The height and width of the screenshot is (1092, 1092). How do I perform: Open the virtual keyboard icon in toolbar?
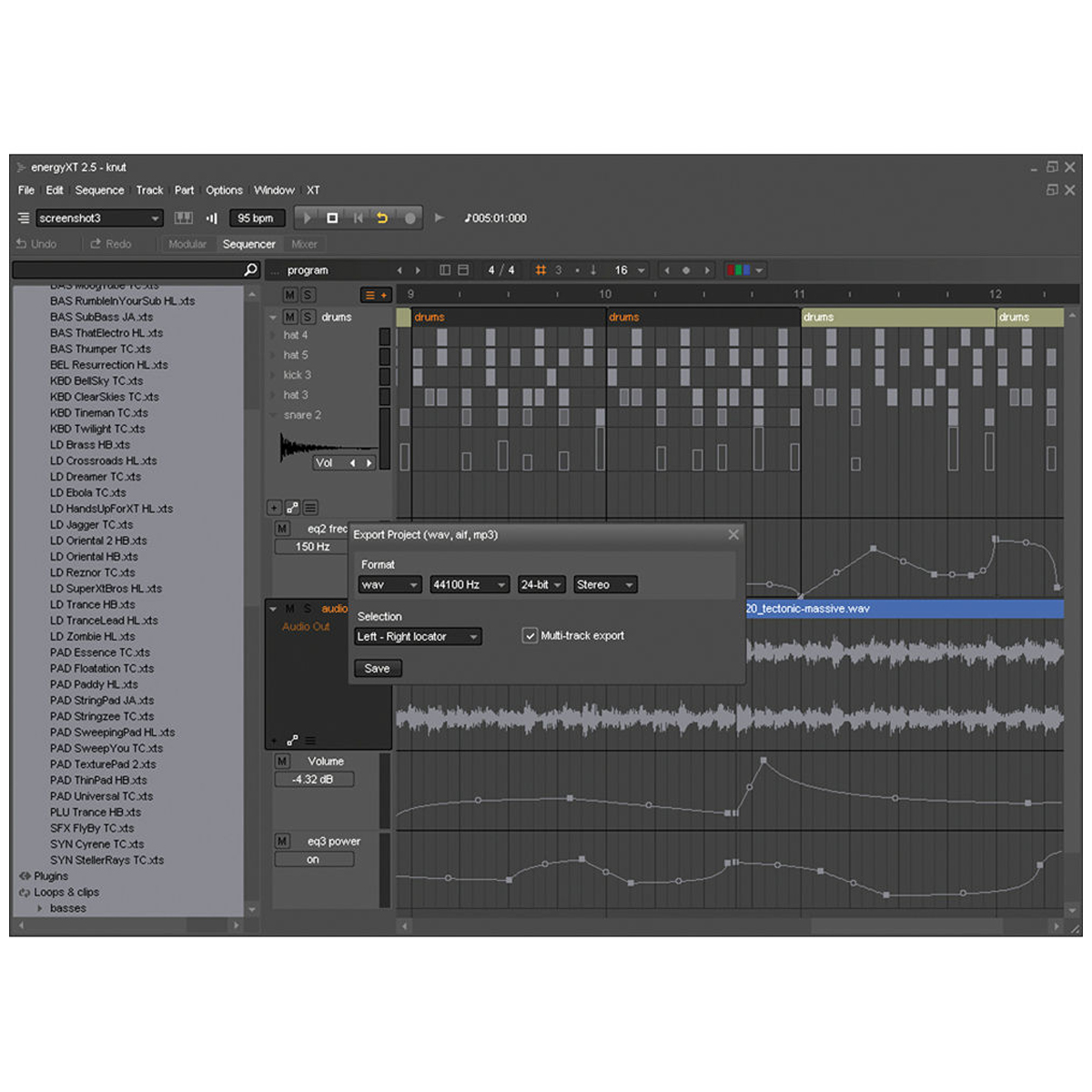tap(183, 217)
